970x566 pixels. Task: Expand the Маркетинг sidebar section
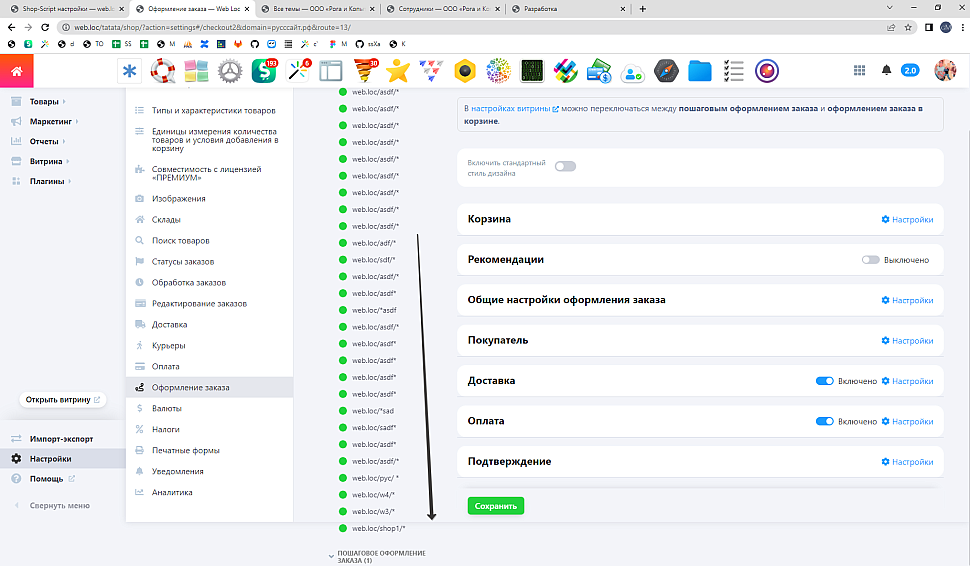[54, 122]
